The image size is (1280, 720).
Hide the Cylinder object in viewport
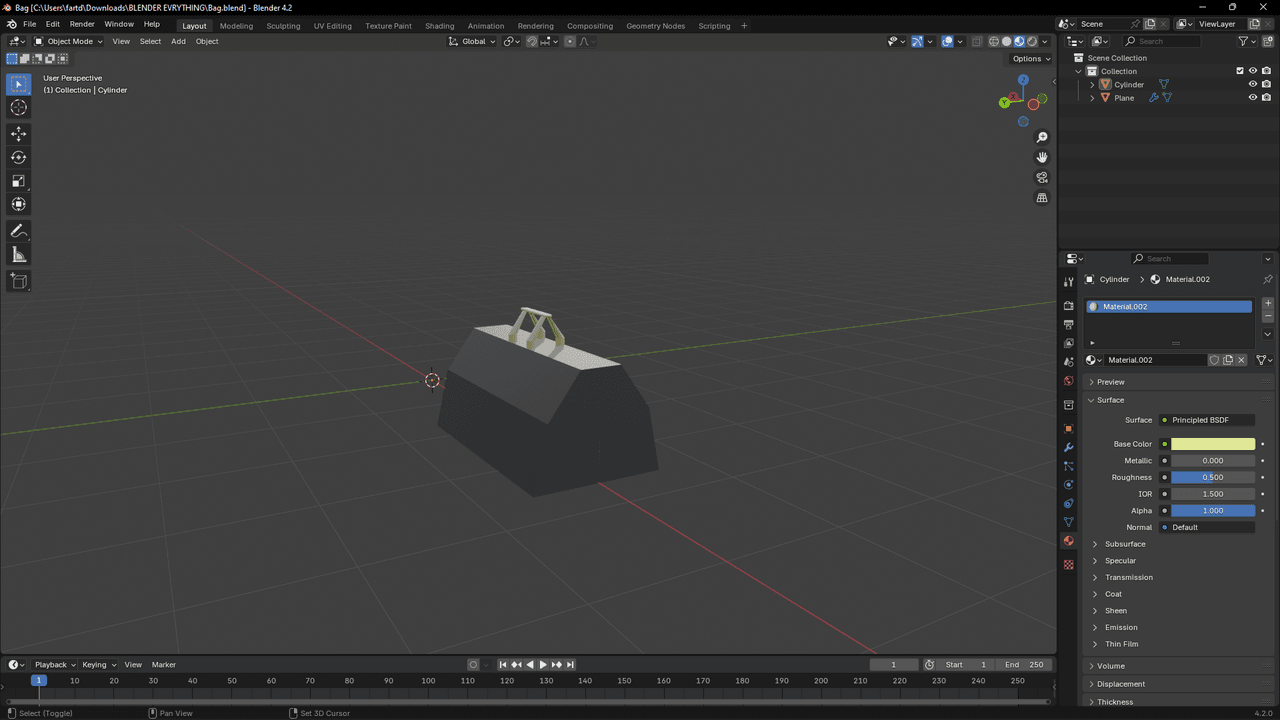pyautogui.click(x=1252, y=85)
